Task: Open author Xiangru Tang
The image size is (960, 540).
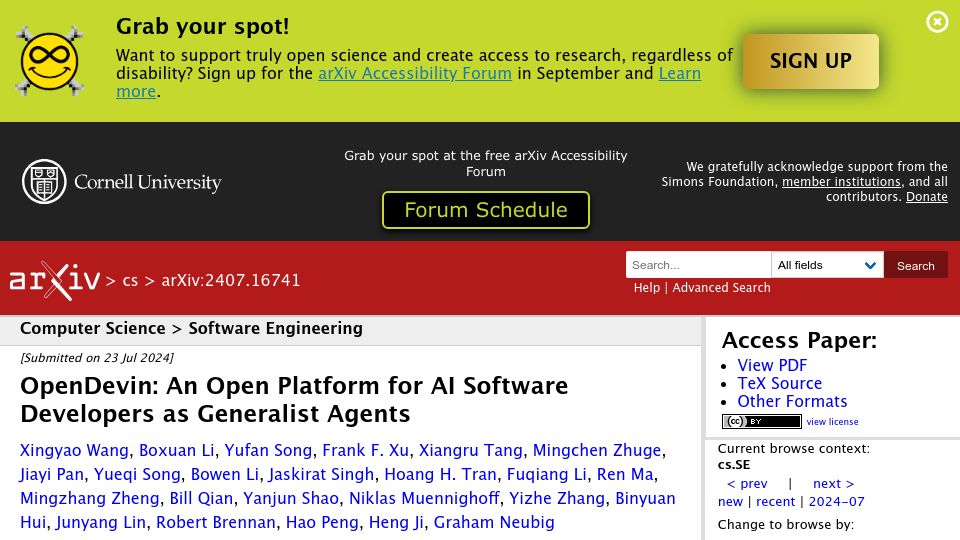Action: (471, 451)
